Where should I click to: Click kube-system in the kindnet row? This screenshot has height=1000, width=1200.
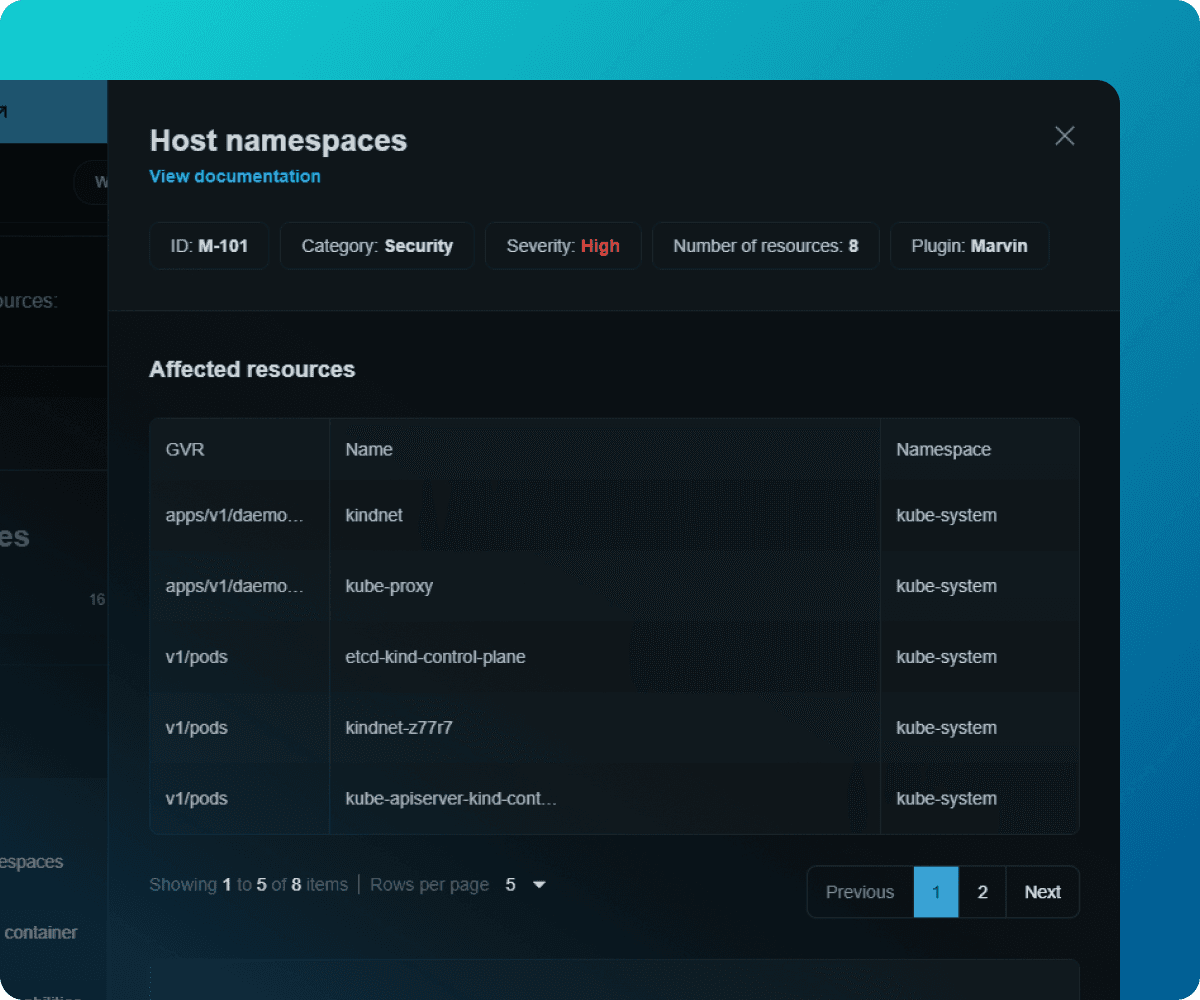[x=946, y=516]
